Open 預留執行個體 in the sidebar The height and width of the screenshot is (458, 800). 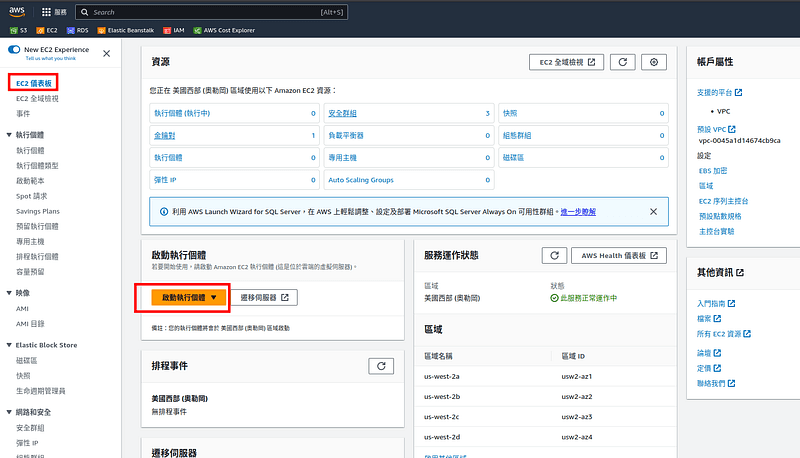(37, 226)
